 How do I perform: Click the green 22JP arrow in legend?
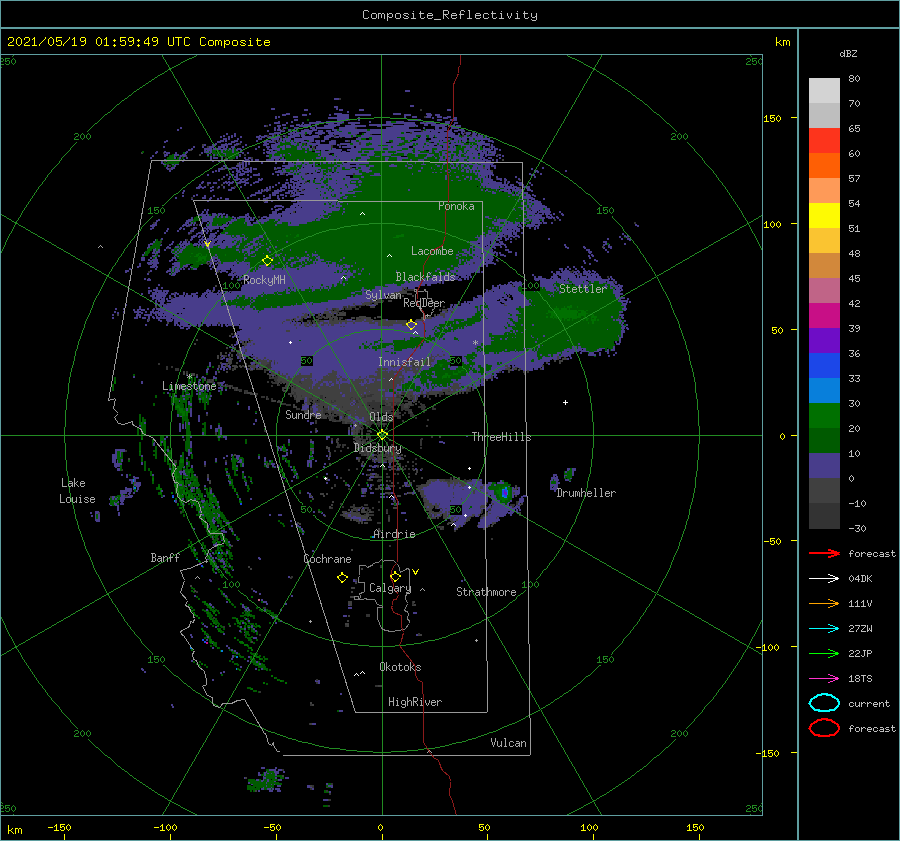[824, 653]
